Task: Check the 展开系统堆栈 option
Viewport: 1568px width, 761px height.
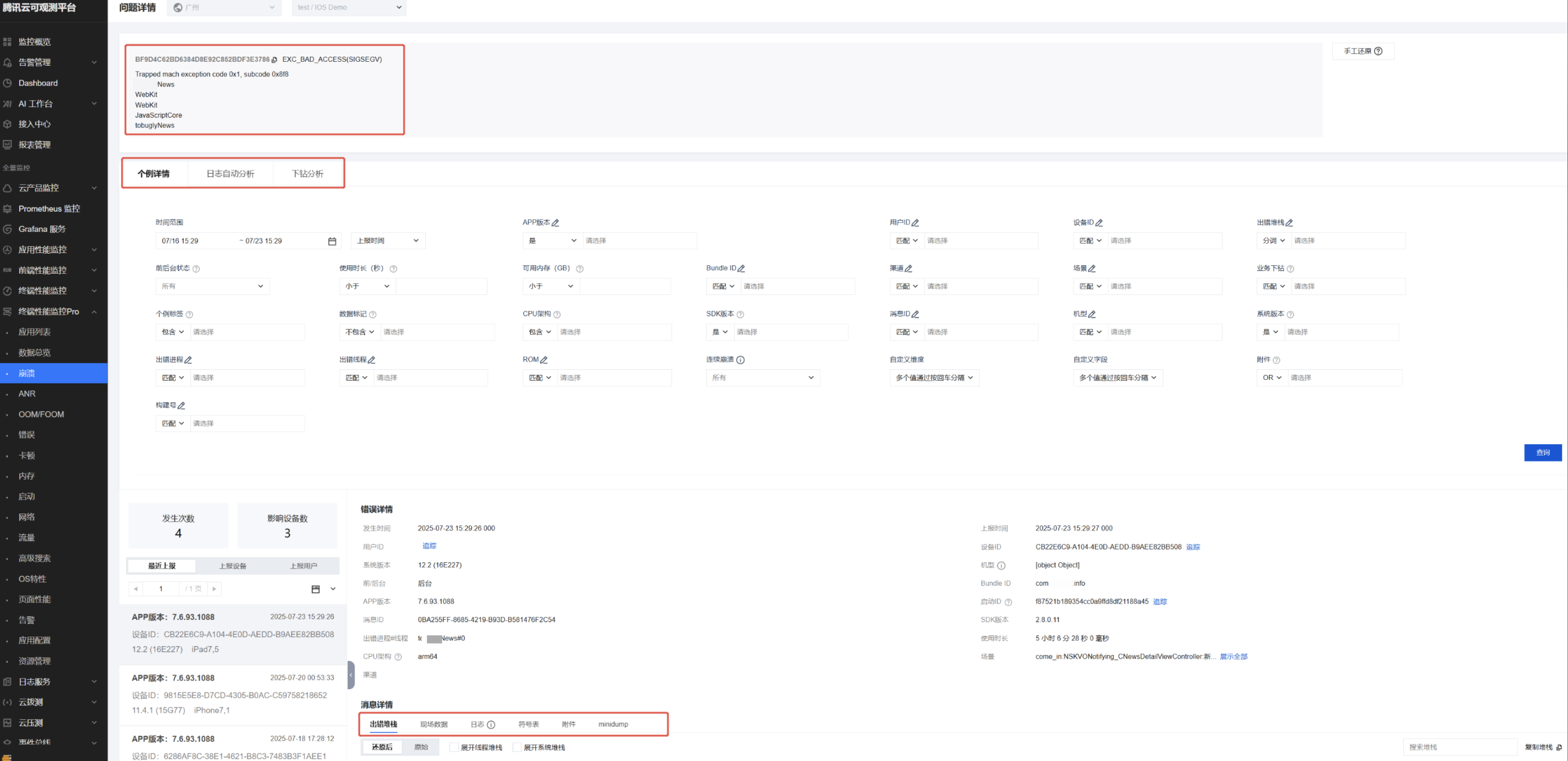Action: tap(517, 748)
